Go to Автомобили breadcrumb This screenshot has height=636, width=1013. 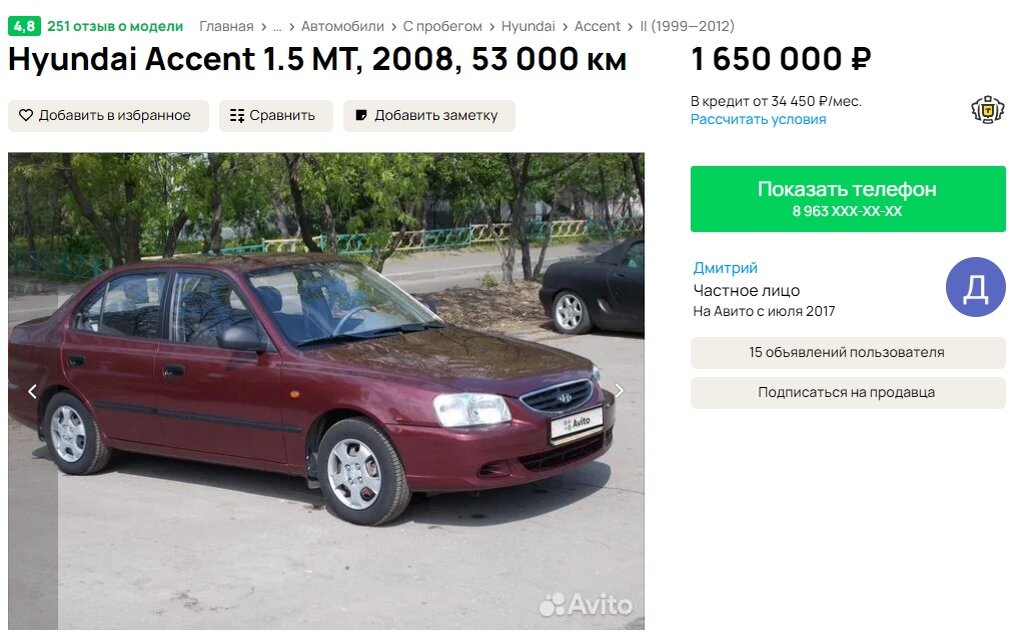[x=342, y=26]
